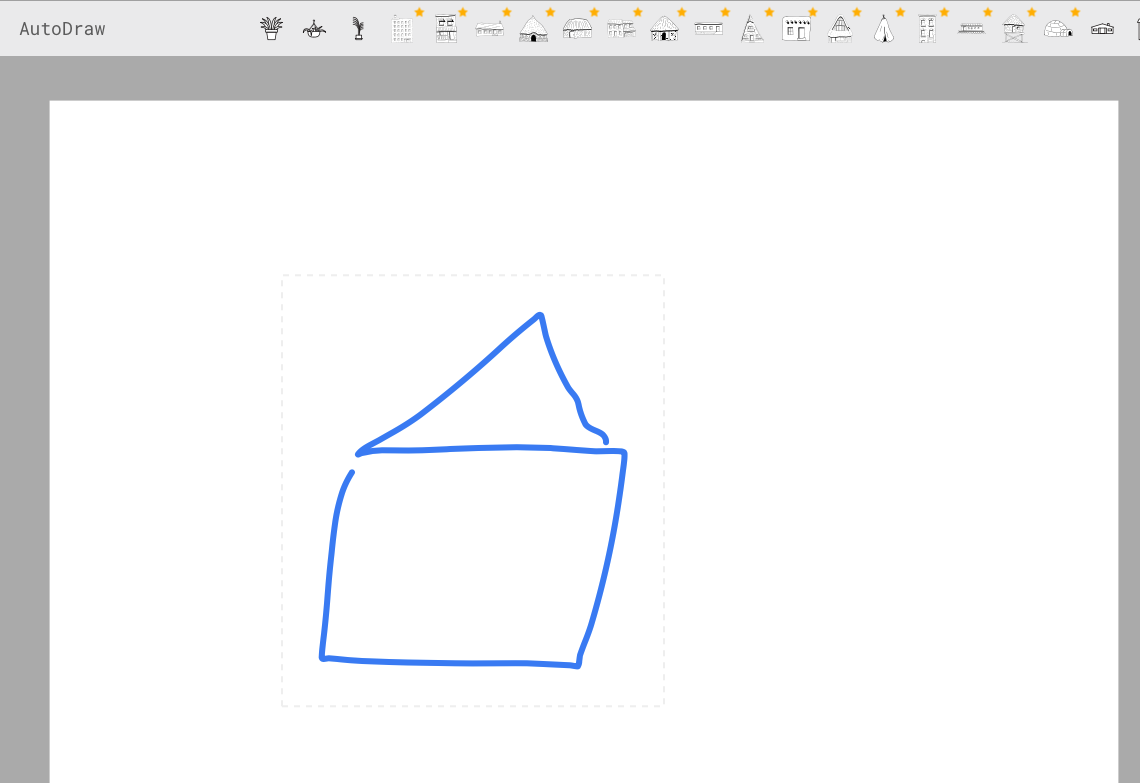The image size is (1140, 783).
Task: Select the tall office building suggestion
Action: tap(402, 28)
